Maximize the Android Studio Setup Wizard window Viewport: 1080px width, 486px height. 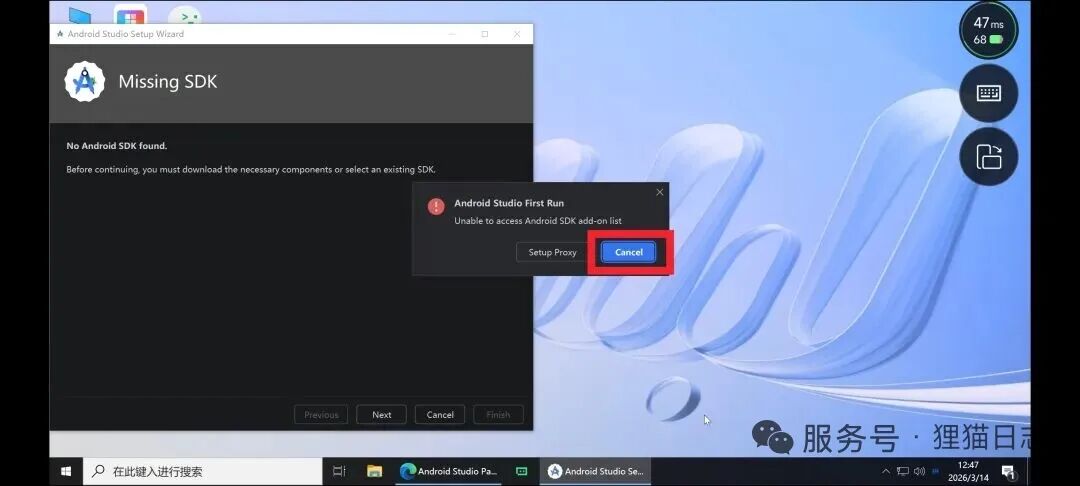click(485, 34)
